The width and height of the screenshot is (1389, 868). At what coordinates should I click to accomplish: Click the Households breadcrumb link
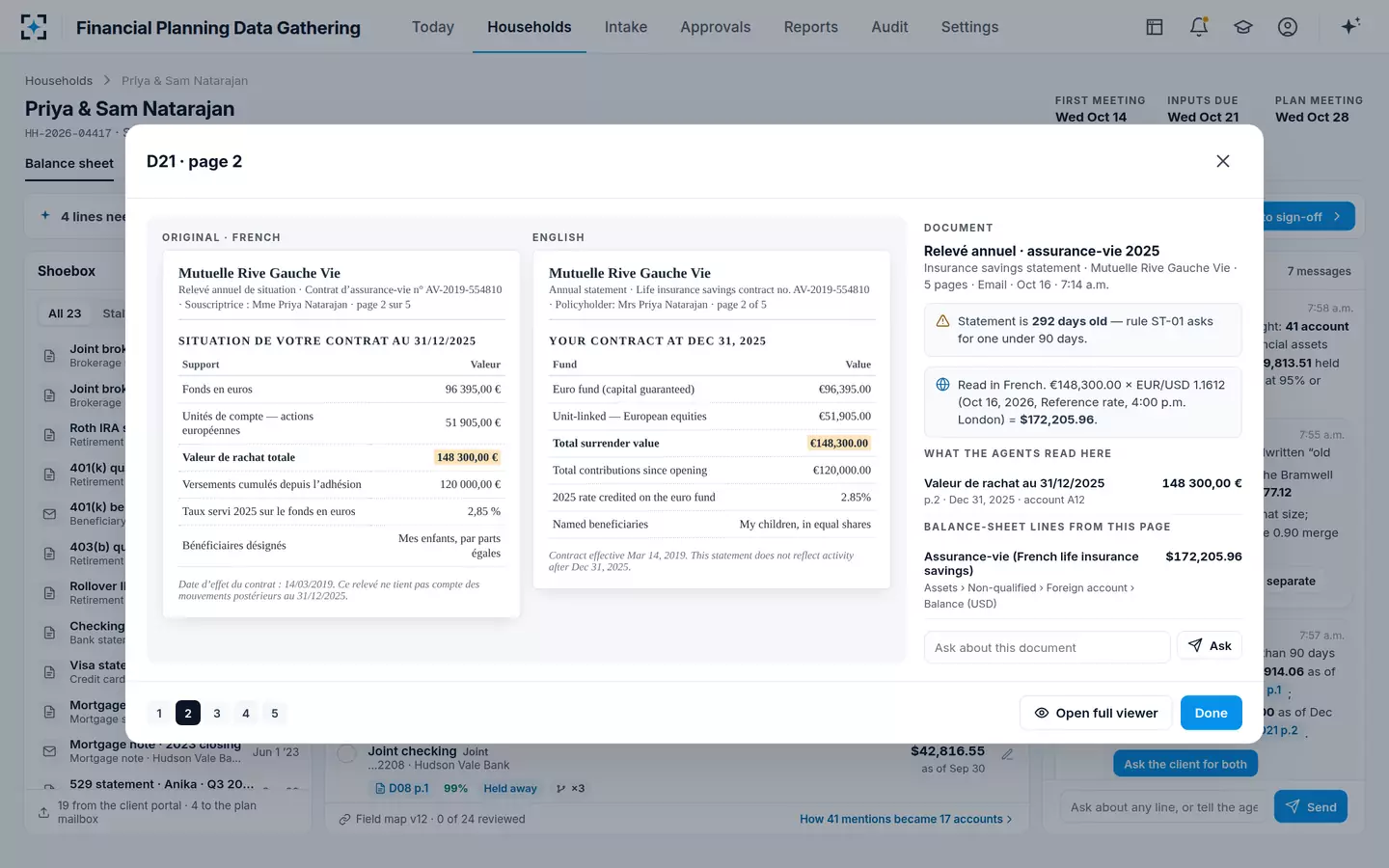pyautogui.click(x=59, y=81)
